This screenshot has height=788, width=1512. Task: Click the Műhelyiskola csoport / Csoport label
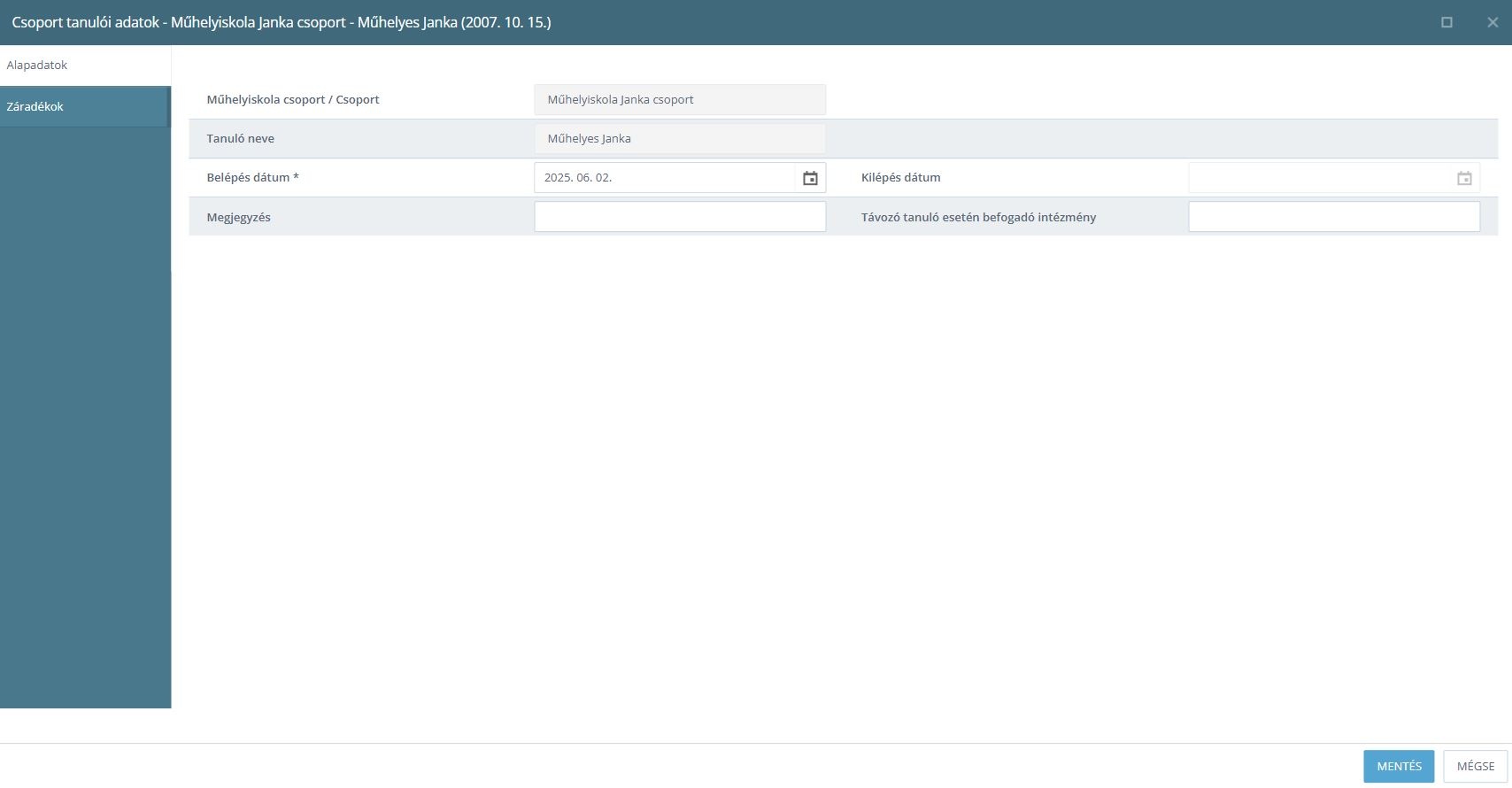292,99
